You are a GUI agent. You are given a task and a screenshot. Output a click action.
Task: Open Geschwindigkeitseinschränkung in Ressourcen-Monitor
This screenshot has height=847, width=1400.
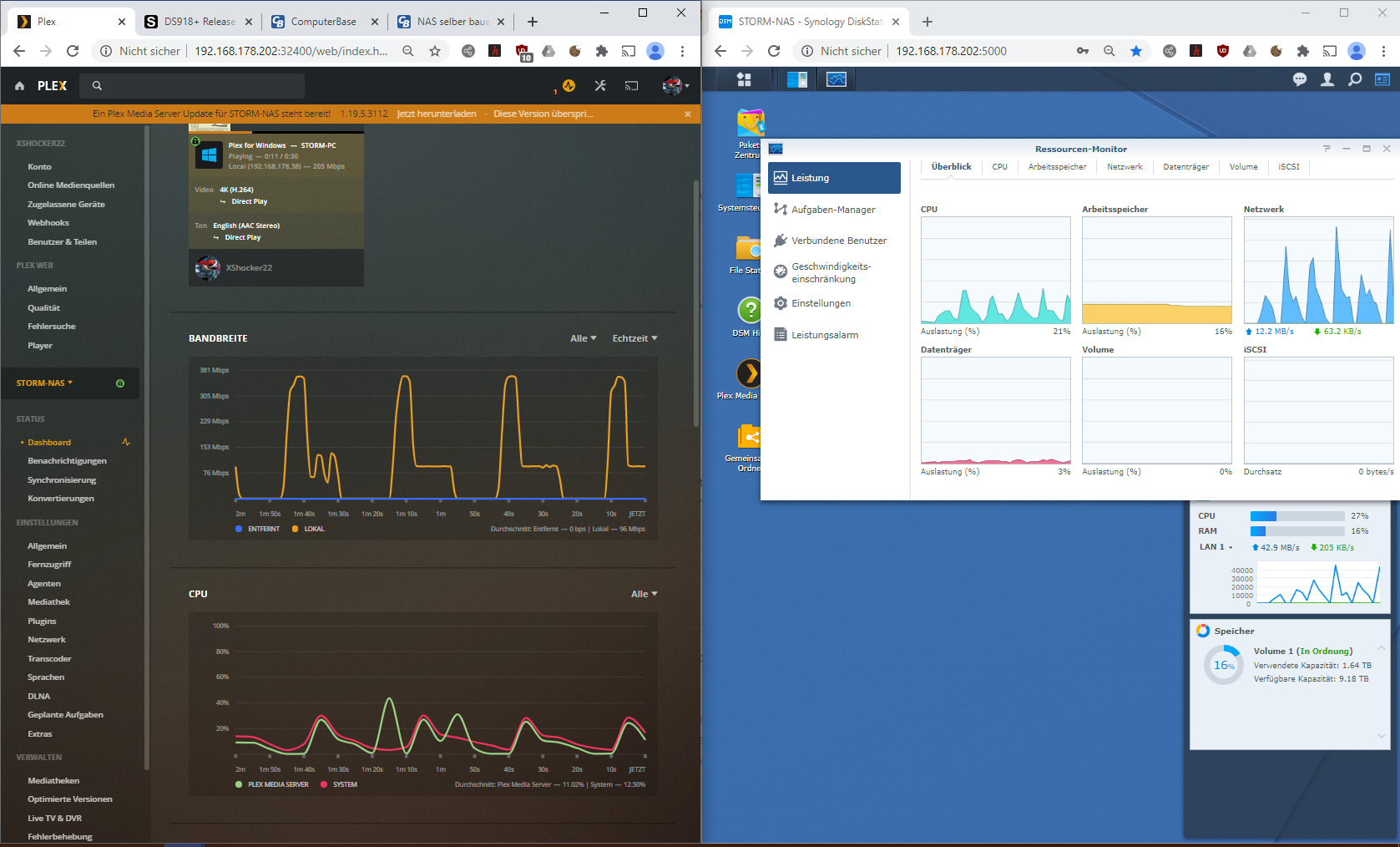click(834, 272)
